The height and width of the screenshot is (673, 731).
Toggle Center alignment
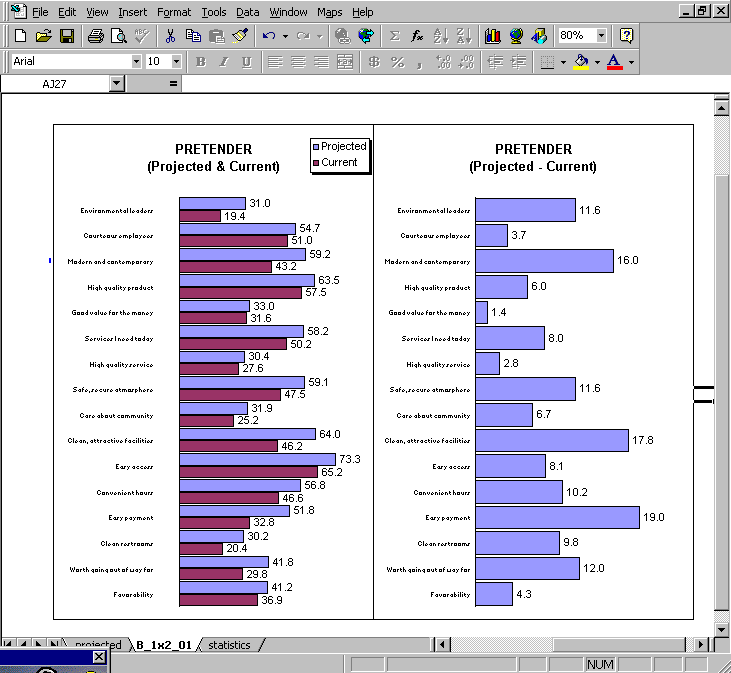pos(298,62)
